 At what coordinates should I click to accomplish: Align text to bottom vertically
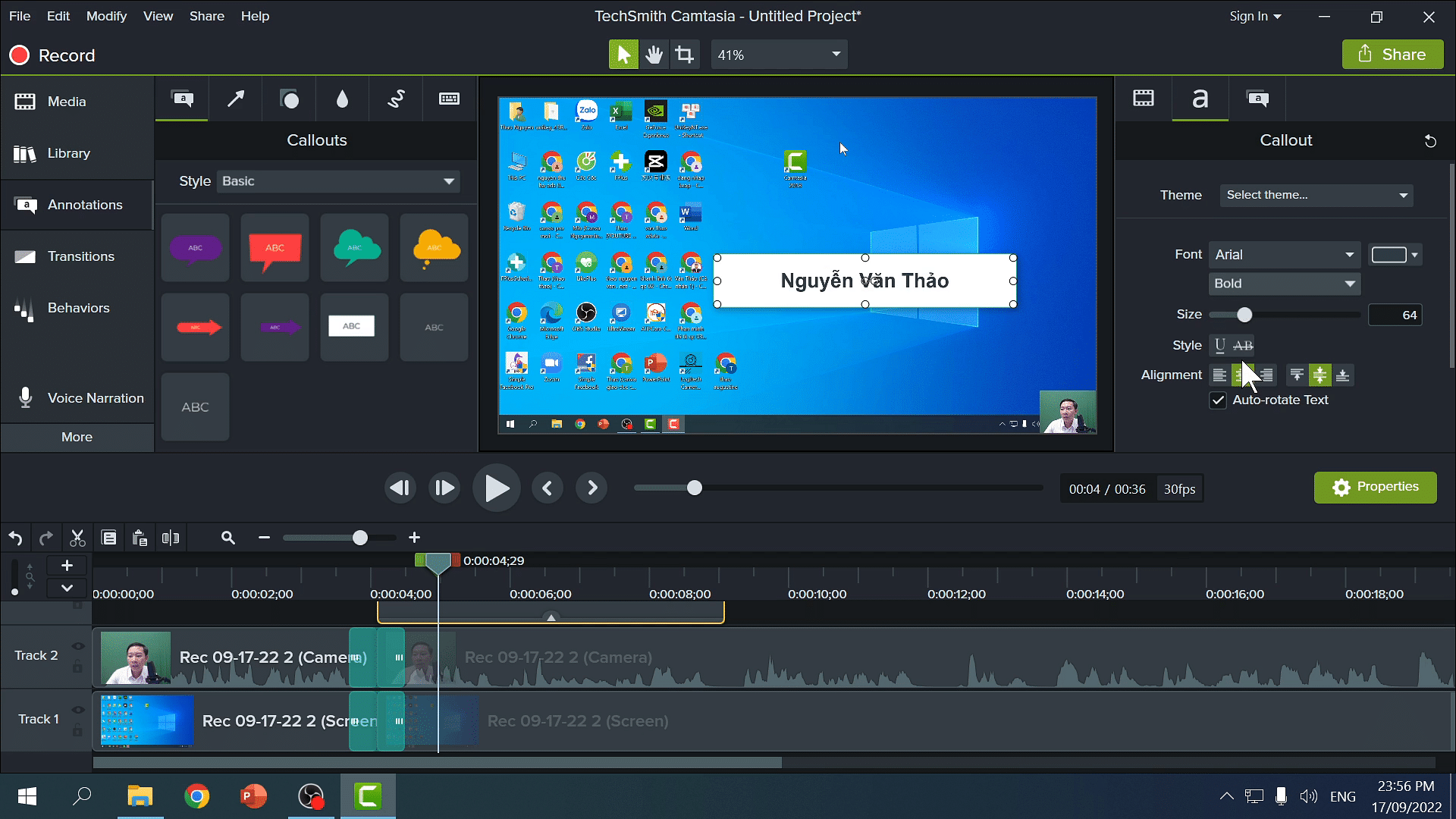click(x=1342, y=375)
